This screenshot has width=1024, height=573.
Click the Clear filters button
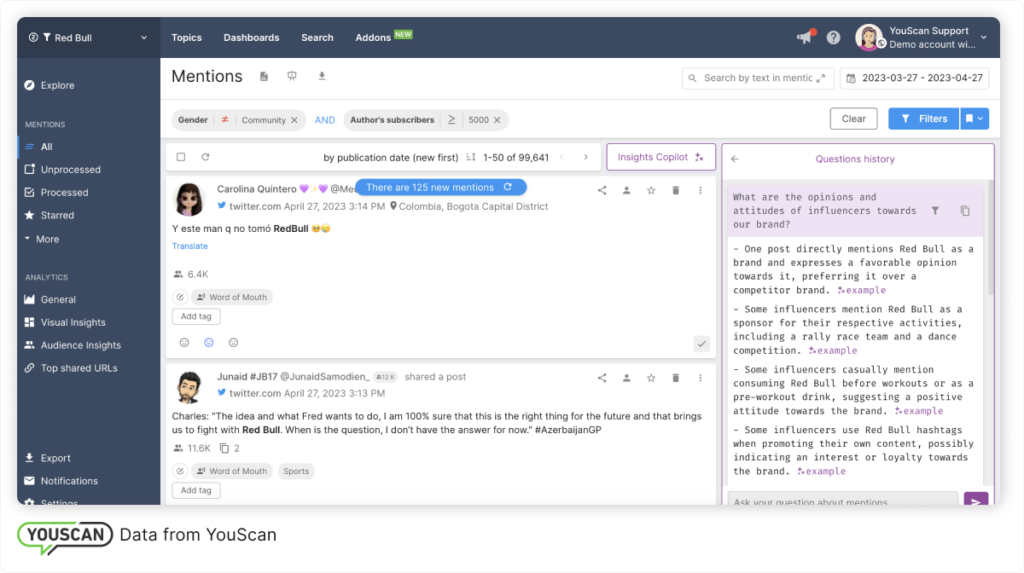(x=854, y=119)
